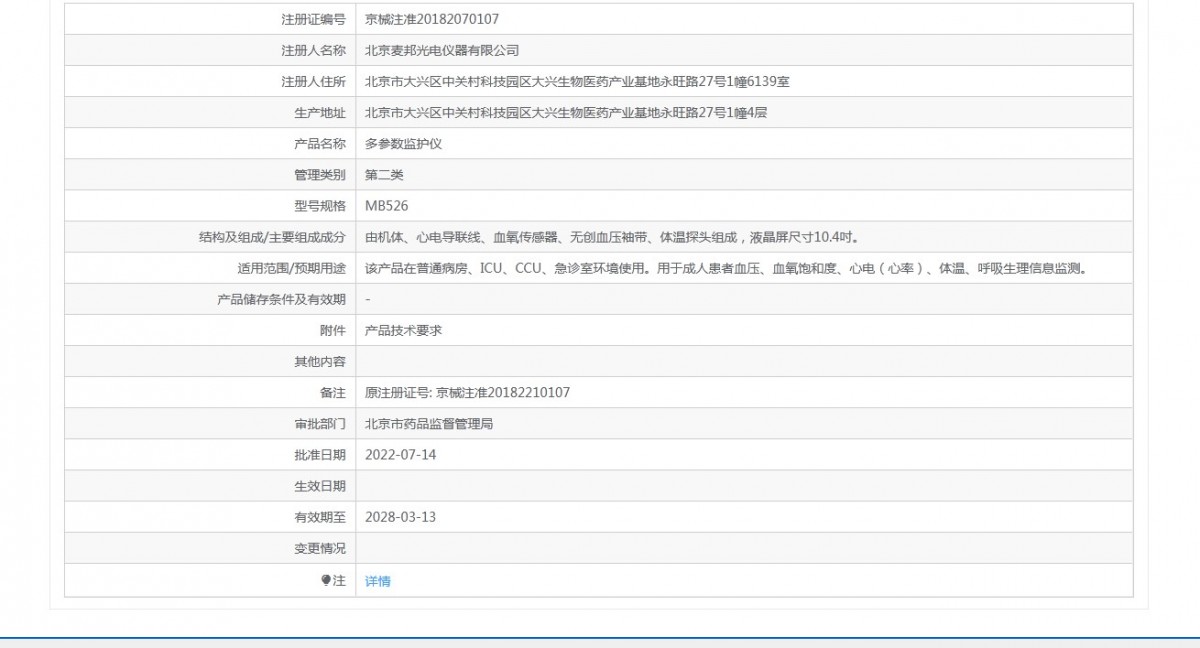Viewport: 1200px width, 648px height.
Task: Select registration number 京械注准20182070107
Action: click(432, 19)
